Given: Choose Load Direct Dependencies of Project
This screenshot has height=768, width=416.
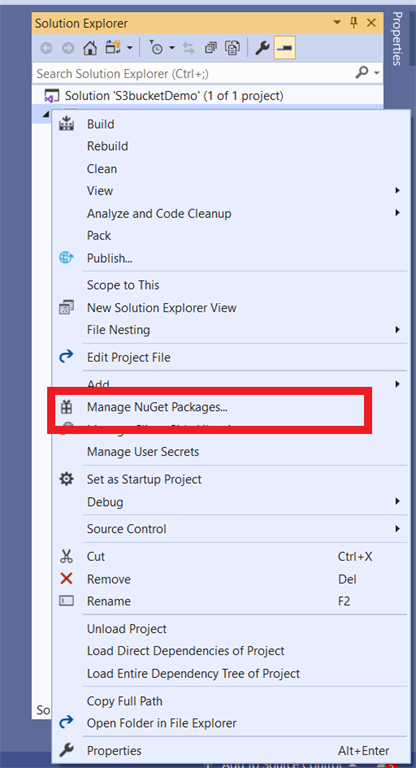Looking at the screenshot, I should [x=186, y=651].
